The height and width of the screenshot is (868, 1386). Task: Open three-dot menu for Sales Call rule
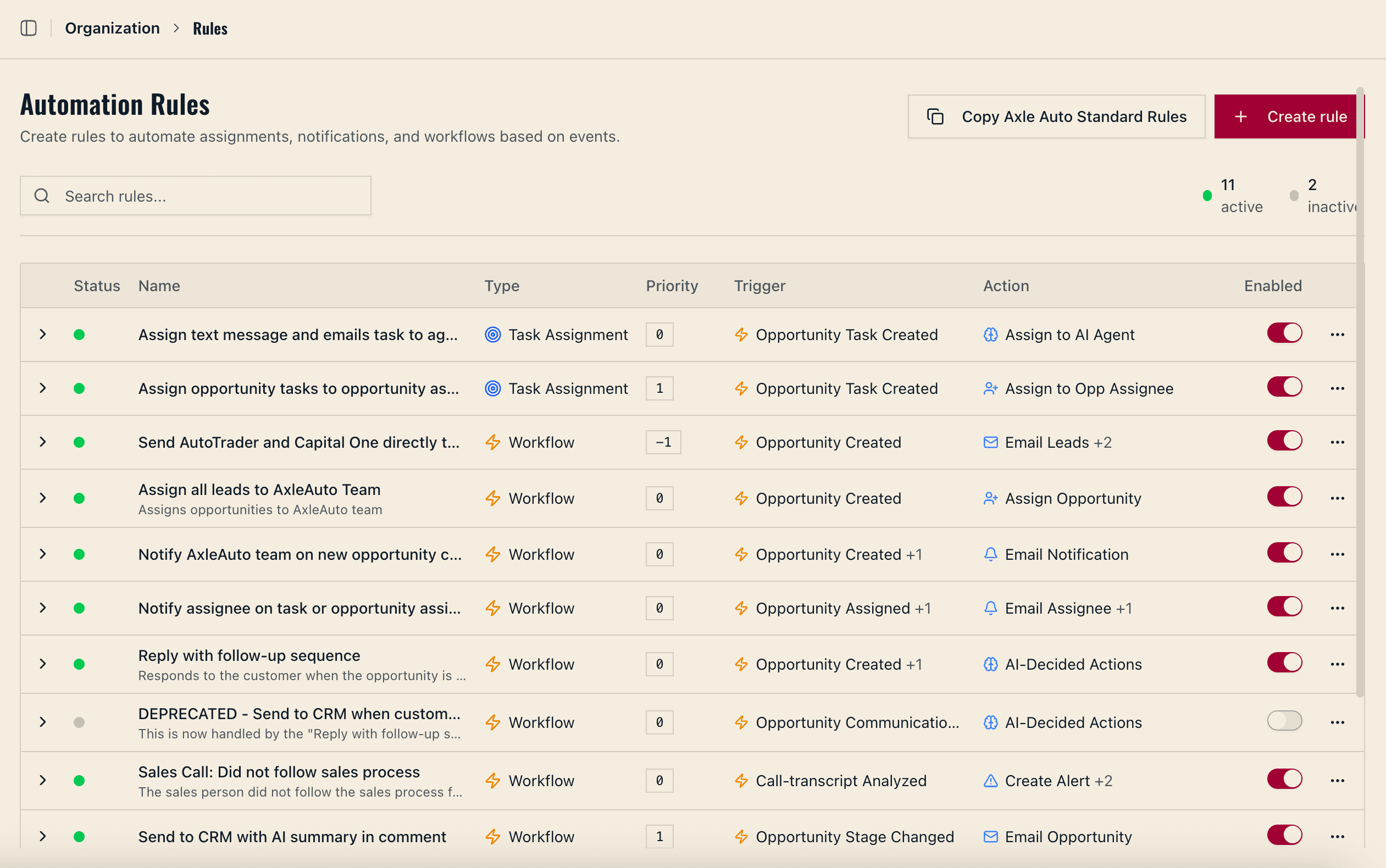click(x=1337, y=781)
